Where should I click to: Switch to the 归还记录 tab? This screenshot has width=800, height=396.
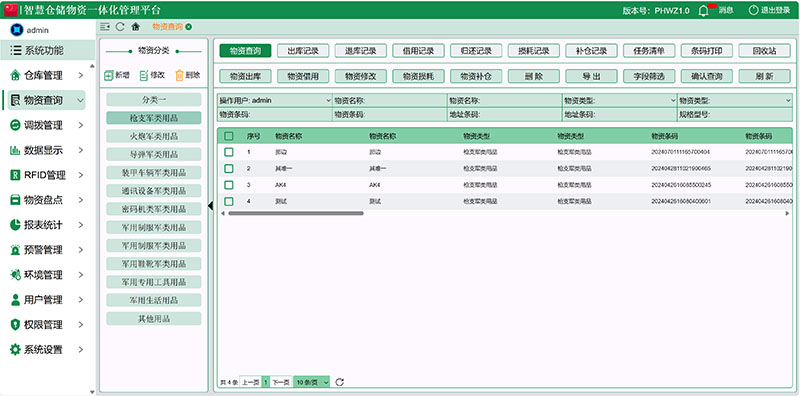tap(476, 51)
